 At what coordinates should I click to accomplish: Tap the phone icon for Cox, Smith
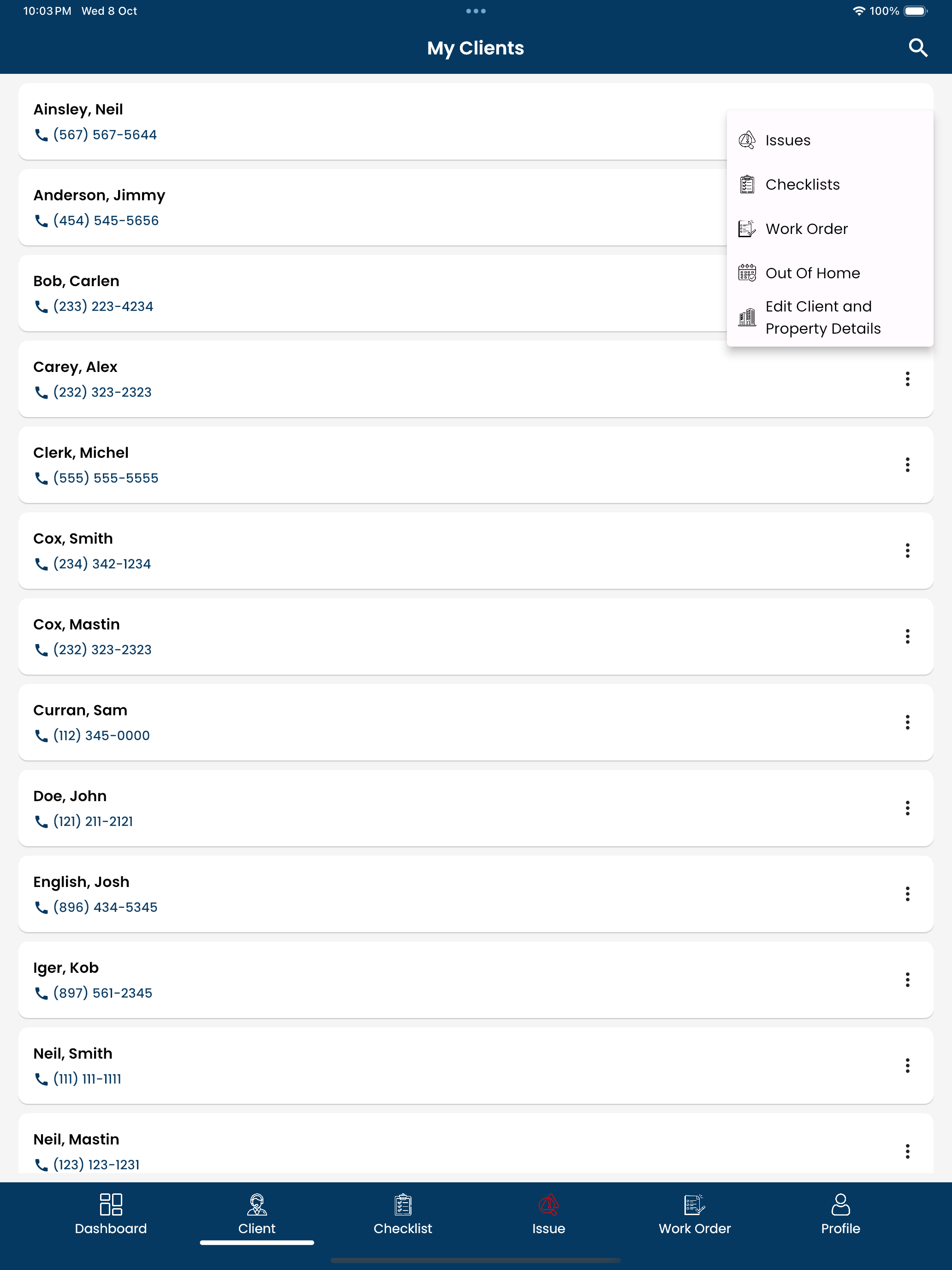[42, 564]
